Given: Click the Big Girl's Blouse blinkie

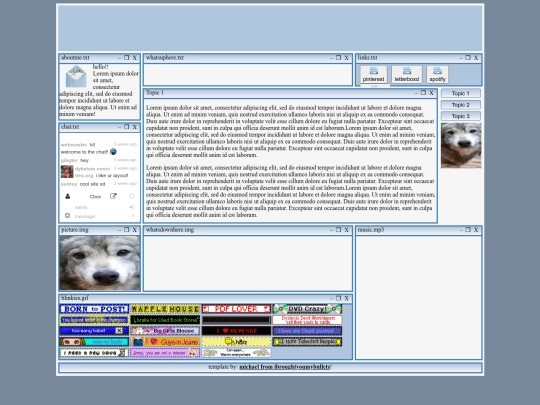Looking at the screenshot, I should coord(165,331).
